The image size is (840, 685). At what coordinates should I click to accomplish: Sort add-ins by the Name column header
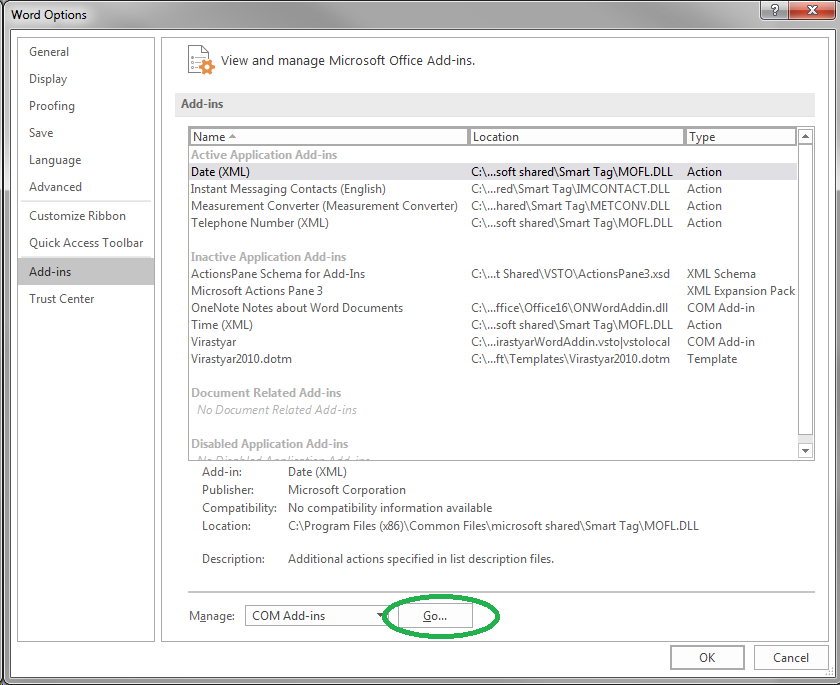tap(328, 137)
